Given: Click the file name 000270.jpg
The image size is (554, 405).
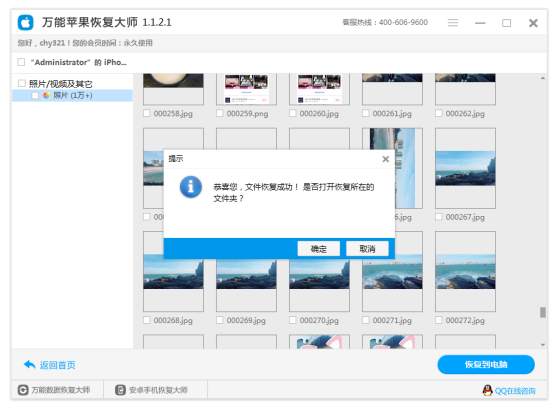Looking at the screenshot, I should click(319, 321).
